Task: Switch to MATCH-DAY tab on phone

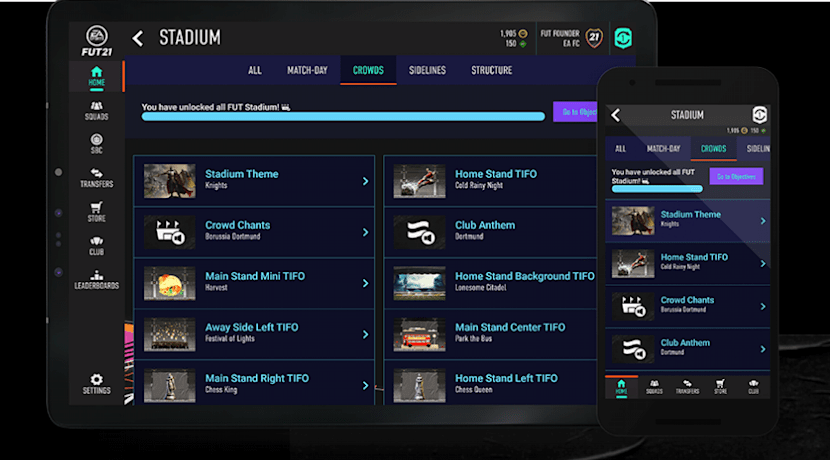Action: pos(663,149)
